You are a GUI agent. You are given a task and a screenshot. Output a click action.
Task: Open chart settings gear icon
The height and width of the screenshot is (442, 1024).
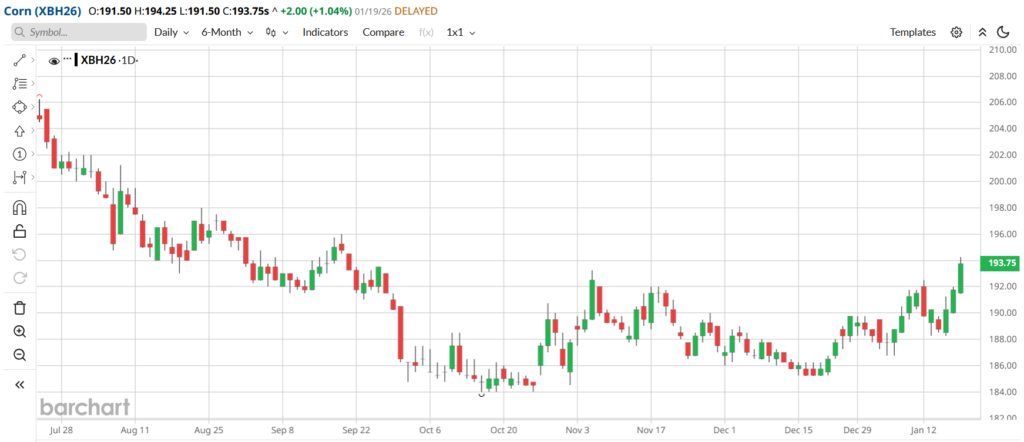tap(956, 32)
